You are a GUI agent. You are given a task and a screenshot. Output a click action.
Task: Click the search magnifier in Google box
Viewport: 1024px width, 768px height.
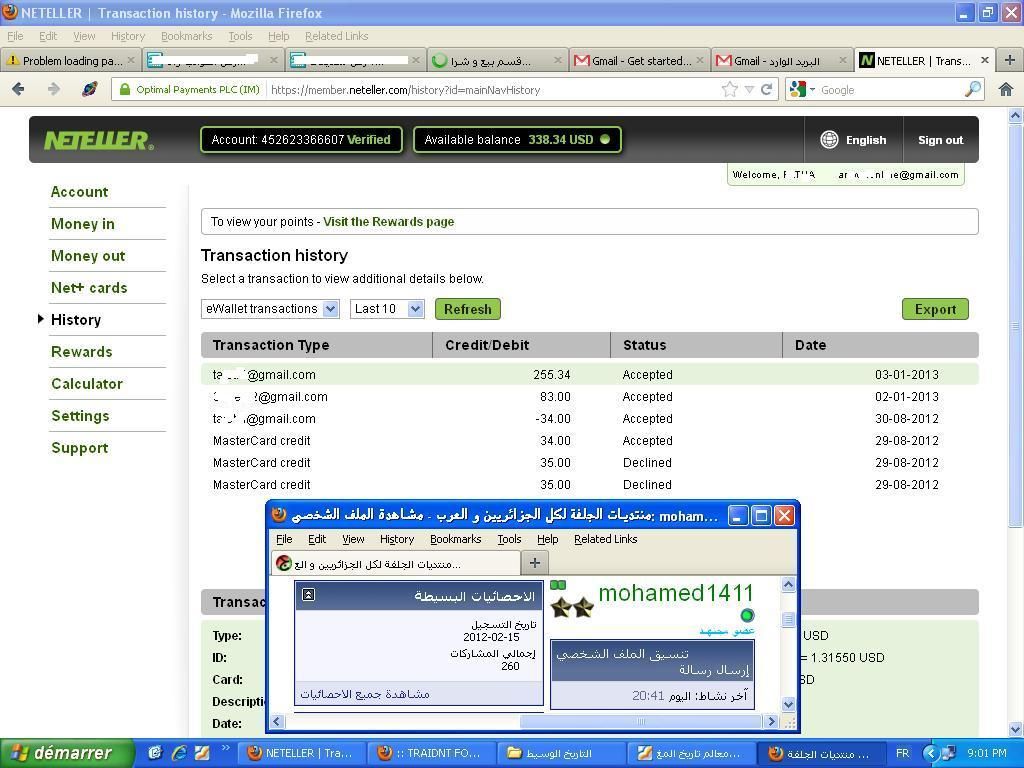point(972,89)
